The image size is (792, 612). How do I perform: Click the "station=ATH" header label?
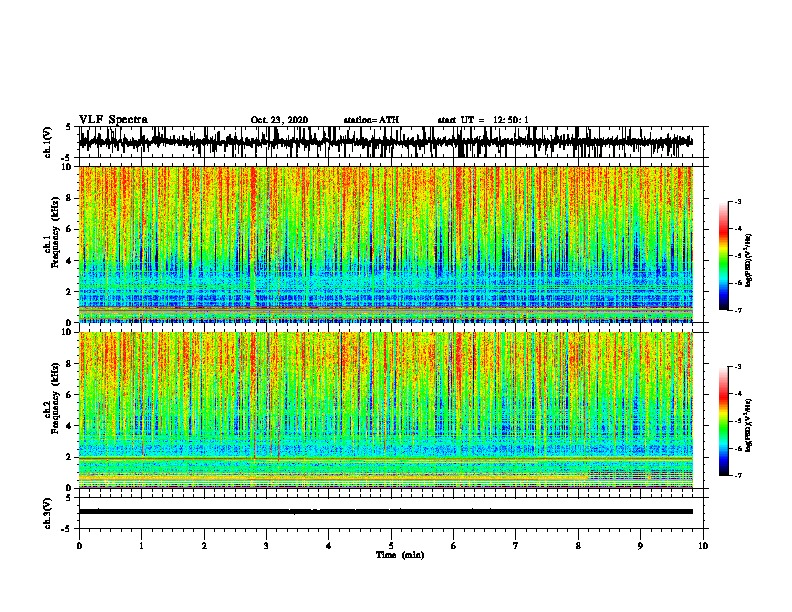[371, 120]
